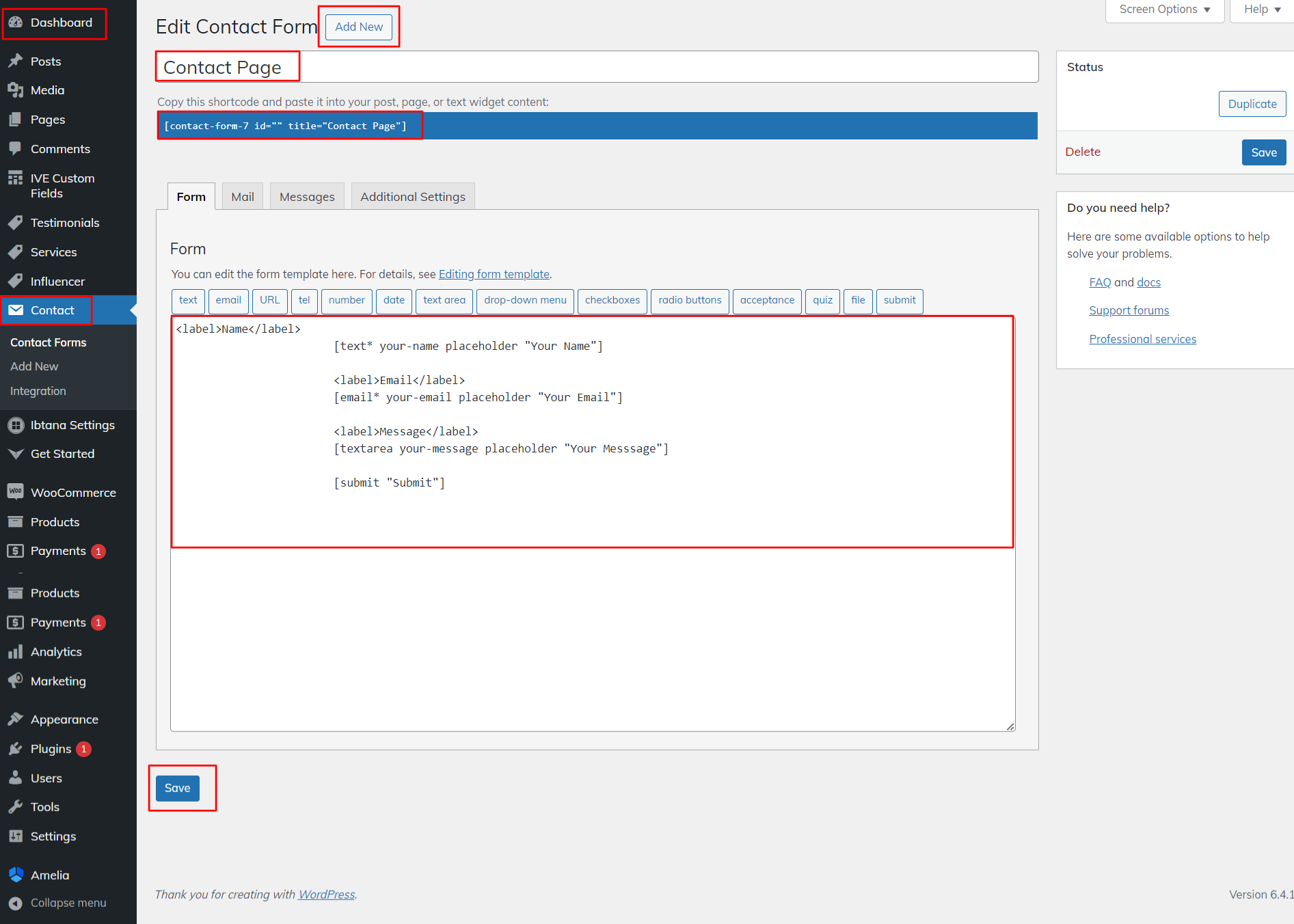The image size is (1294, 924).
Task: Click the Amelia logo icon
Action: [x=16, y=875]
